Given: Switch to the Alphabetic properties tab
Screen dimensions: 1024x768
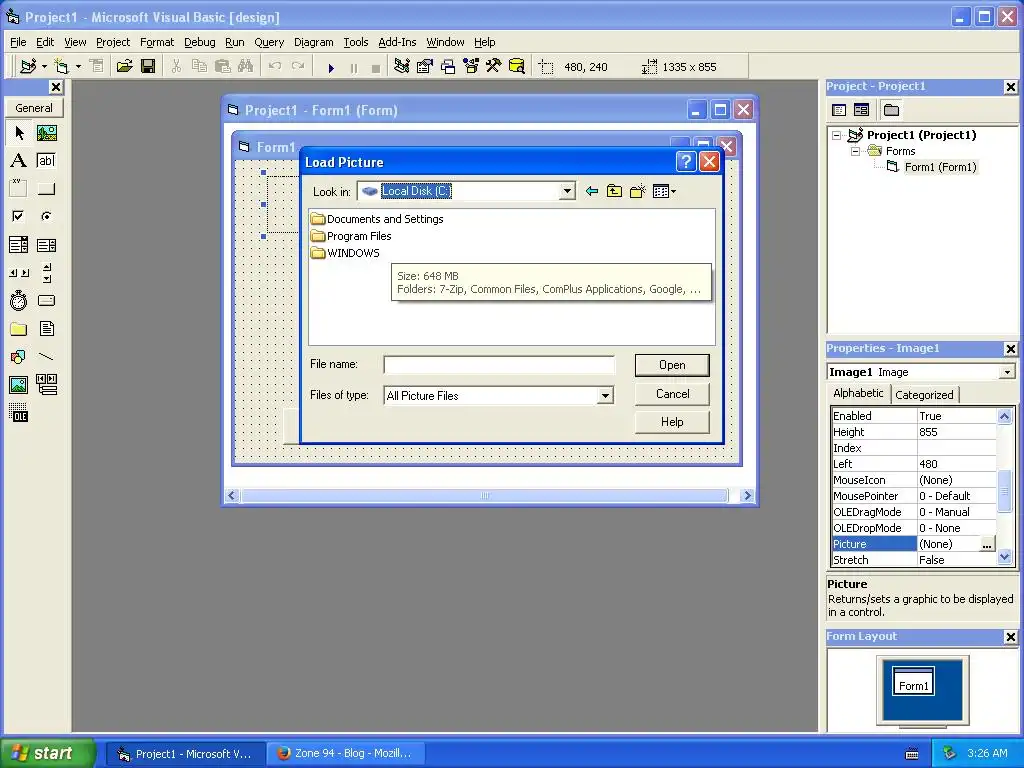Looking at the screenshot, I should pyautogui.click(x=858, y=393).
